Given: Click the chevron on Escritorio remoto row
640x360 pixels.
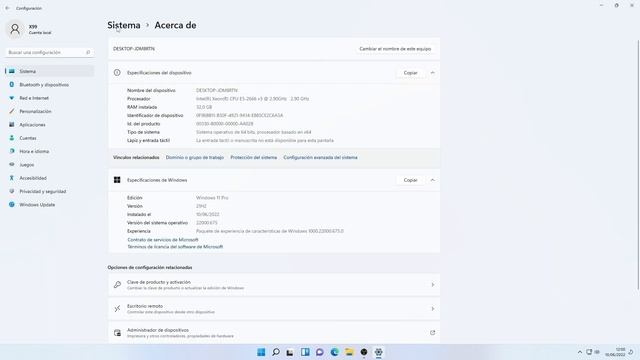Looking at the screenshot, I should pos(432,309).
